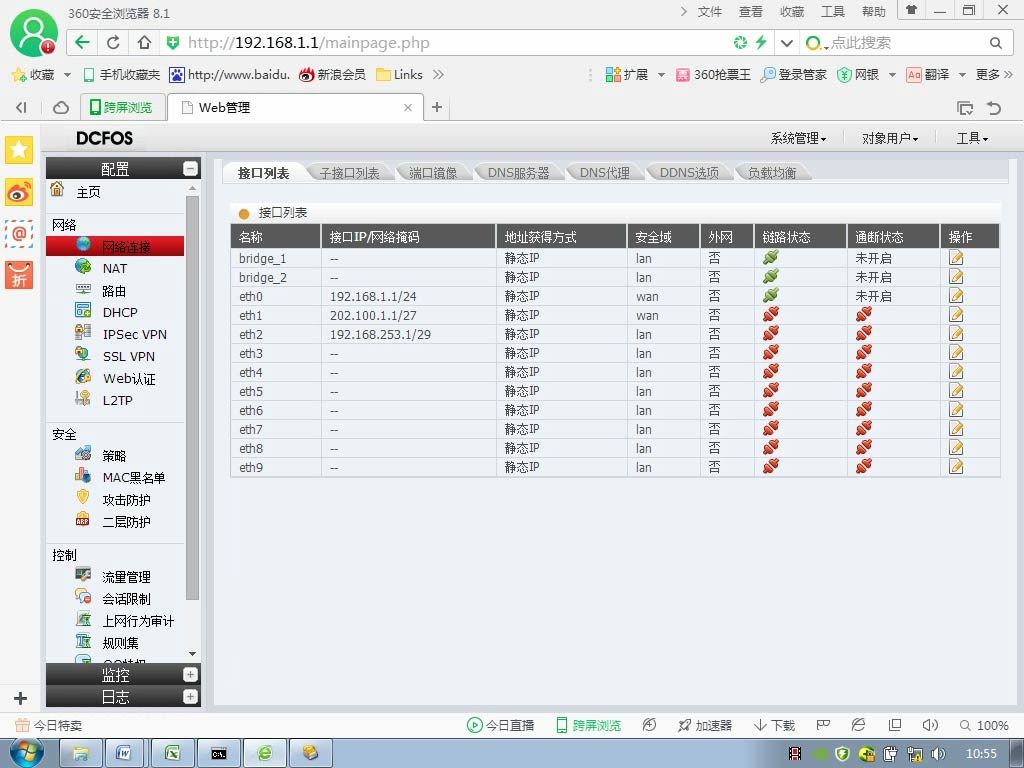1024x768 pixels.
Task: Open the 工具 dropdown in DCFOS header
Action: coord(972,138)
